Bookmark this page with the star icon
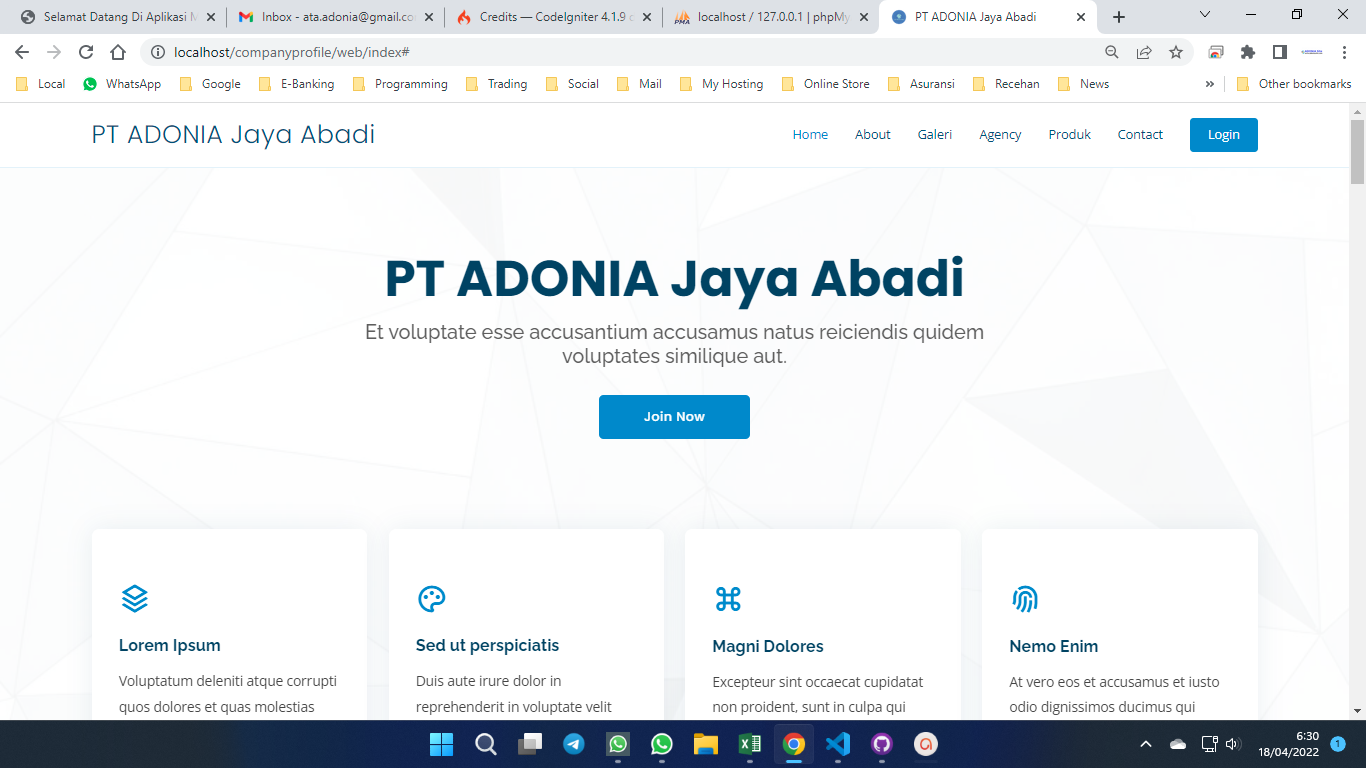The image size is (1366, 768). coord(1176,52)
